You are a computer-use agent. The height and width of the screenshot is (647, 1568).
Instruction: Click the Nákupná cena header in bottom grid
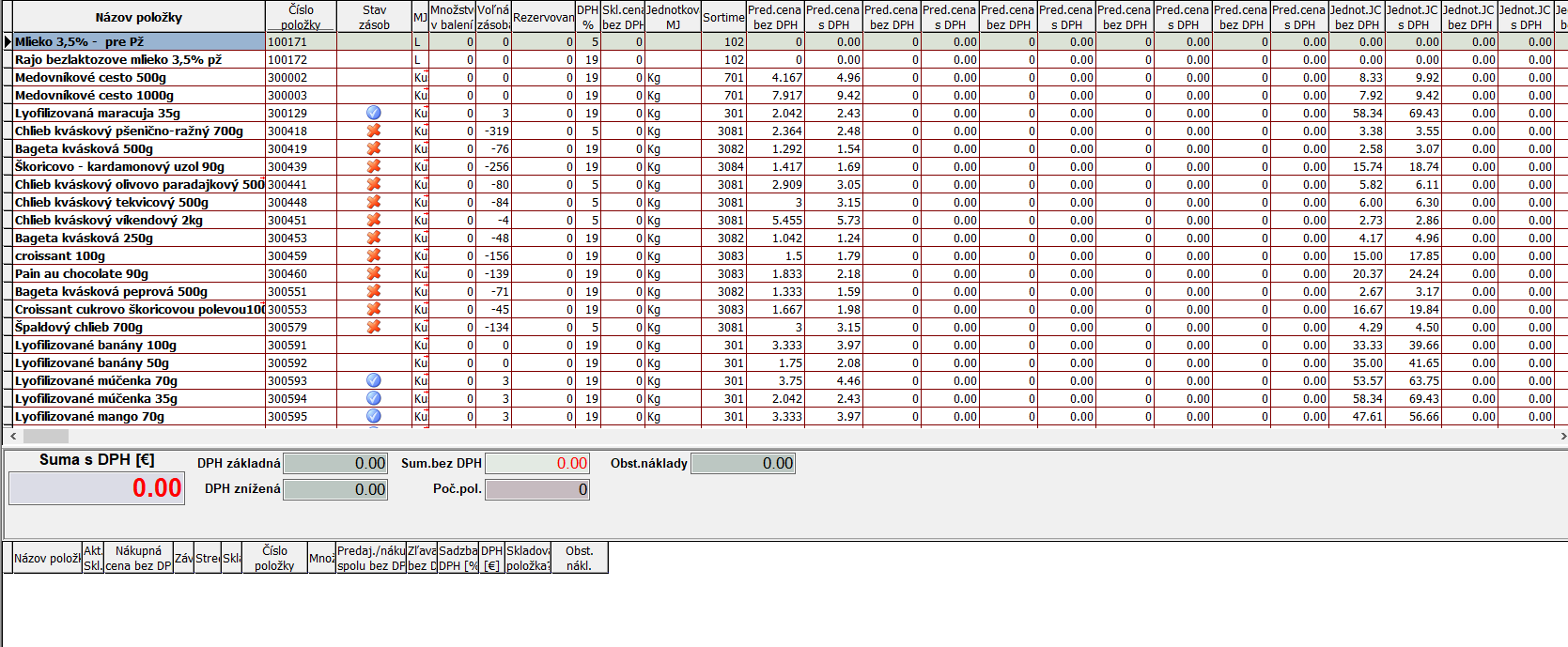[x=138, y=558]
